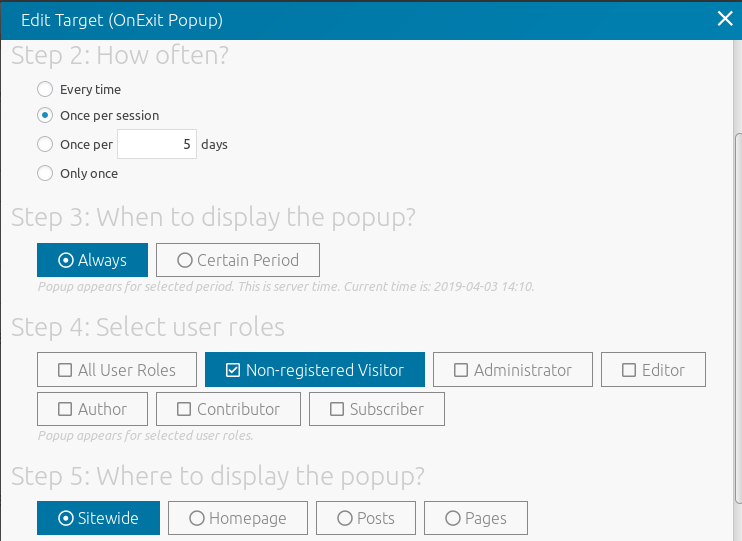Select the Only once radio option

[45, 173]
